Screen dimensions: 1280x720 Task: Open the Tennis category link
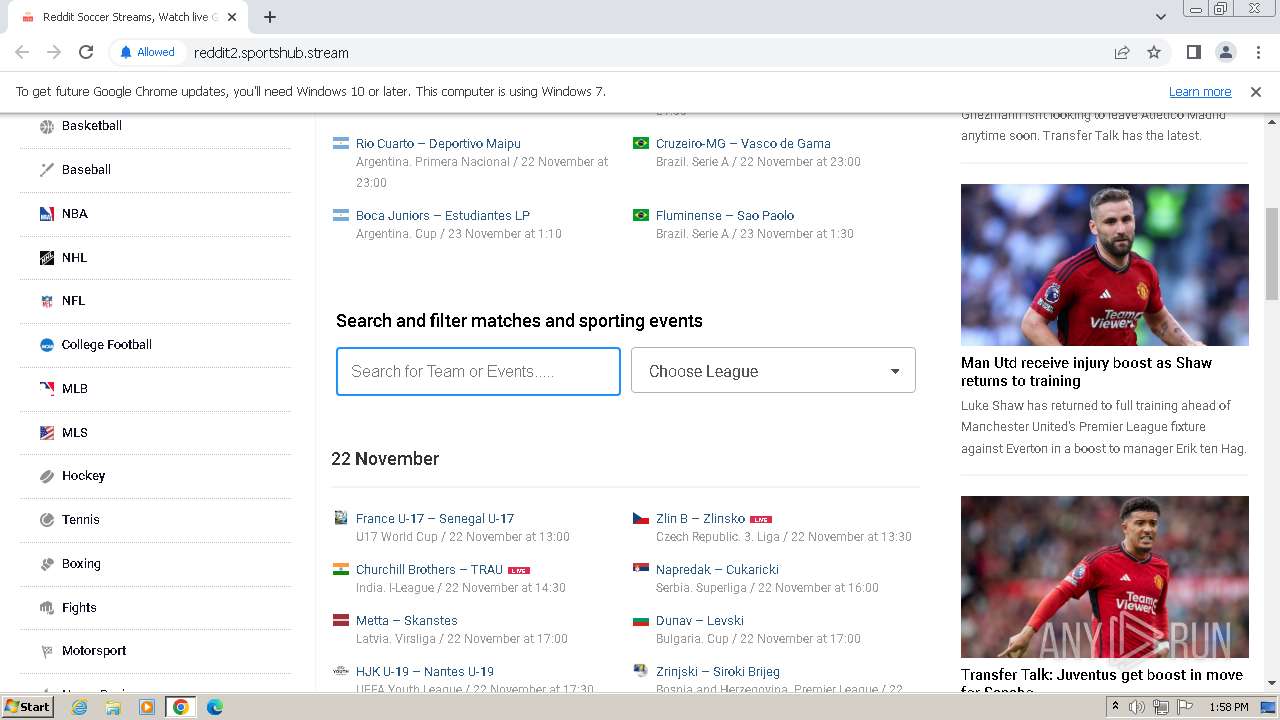click(81, 520)
